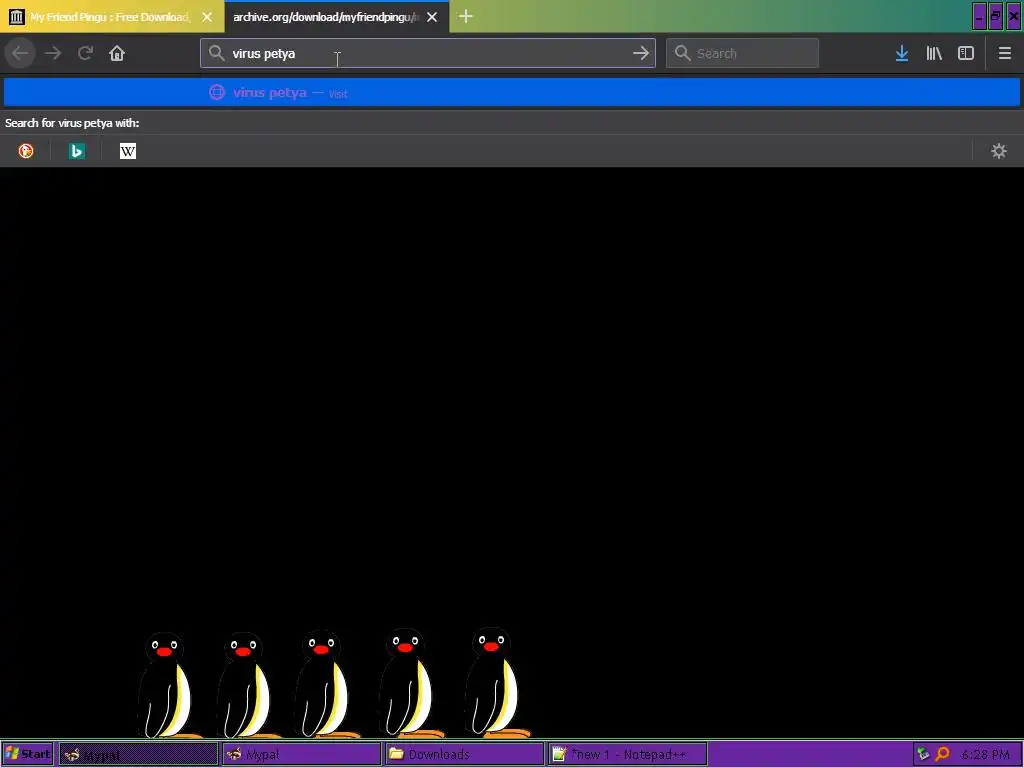Close the My Friend Pingu tab

[x=207, y=17]
